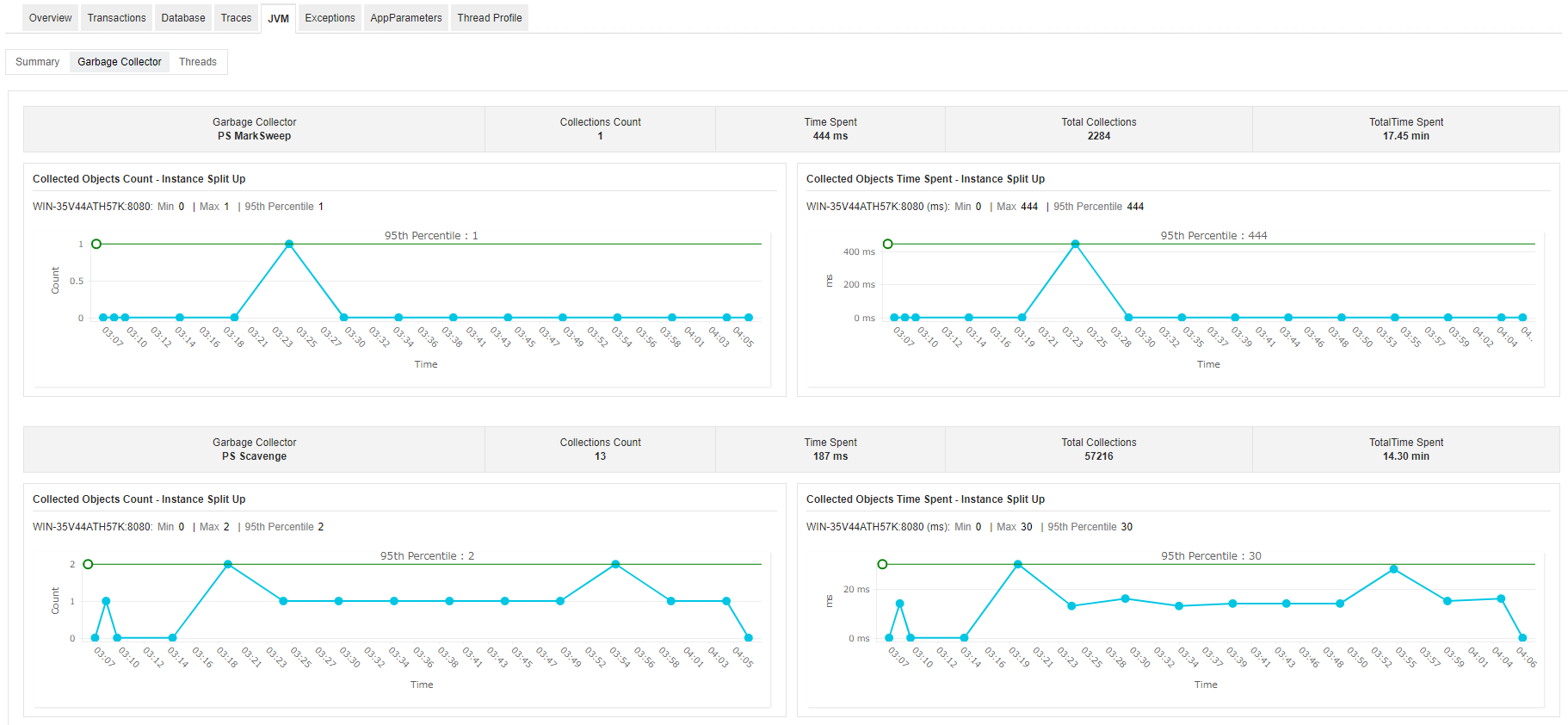Switch to the Transactions tab
The width and height of the screenshot is (1568, 725).
116,18
